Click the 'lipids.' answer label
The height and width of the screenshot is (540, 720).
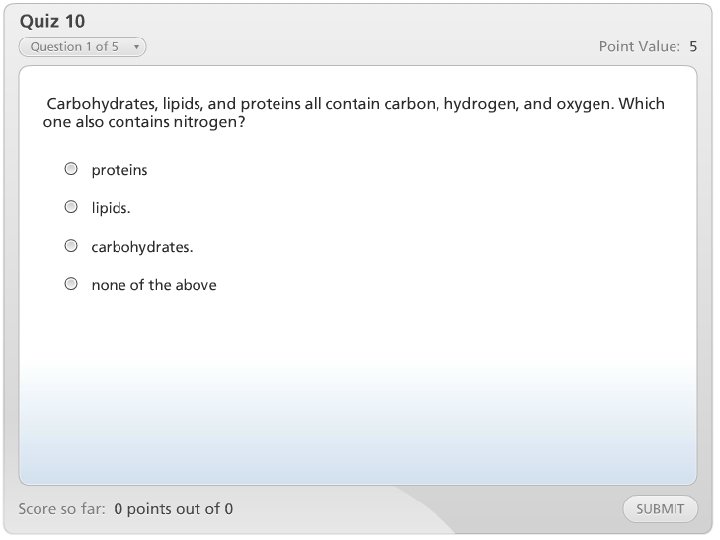[x=111, y=208]
